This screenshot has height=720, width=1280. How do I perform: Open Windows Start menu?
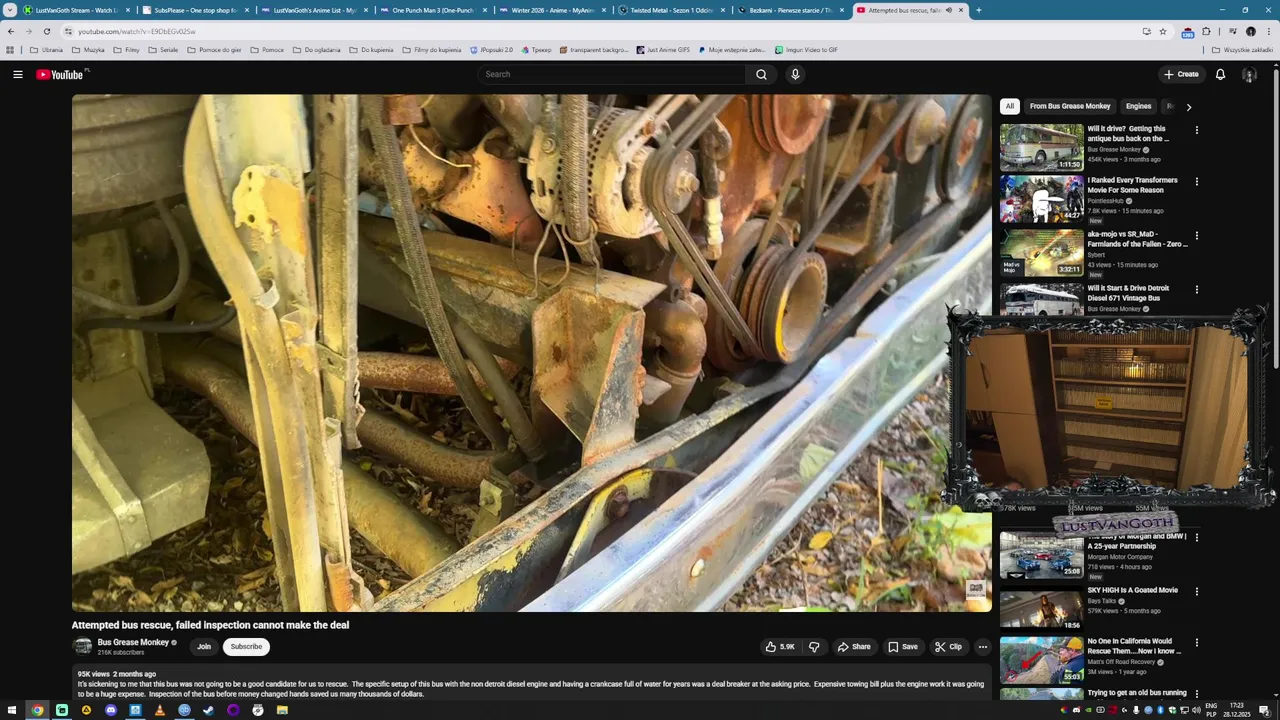click(x=13, y=710)
